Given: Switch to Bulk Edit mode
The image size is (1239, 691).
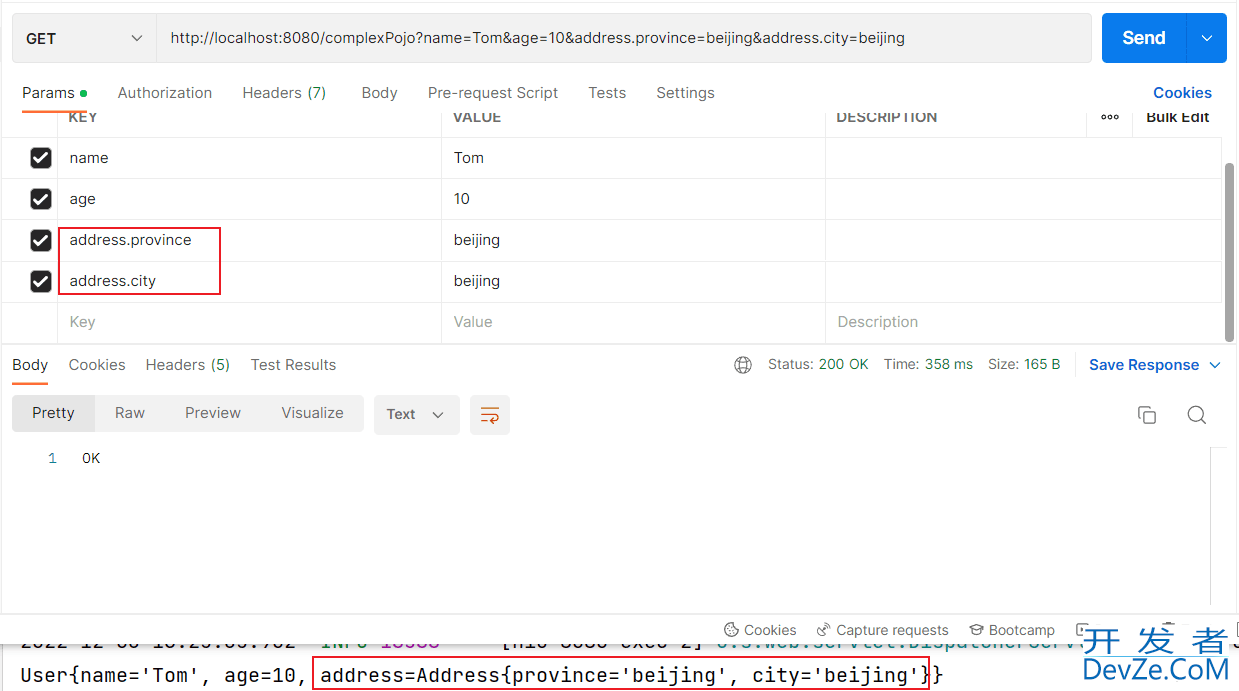Looking at the screenshot, I should (1178, 118).
